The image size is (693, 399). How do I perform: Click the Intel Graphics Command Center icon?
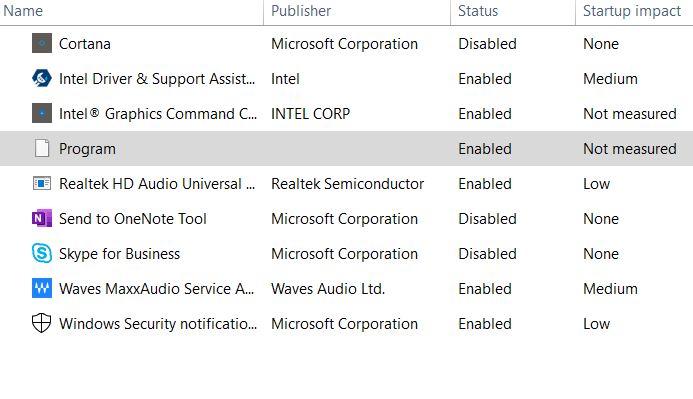(x=42, y=113)
